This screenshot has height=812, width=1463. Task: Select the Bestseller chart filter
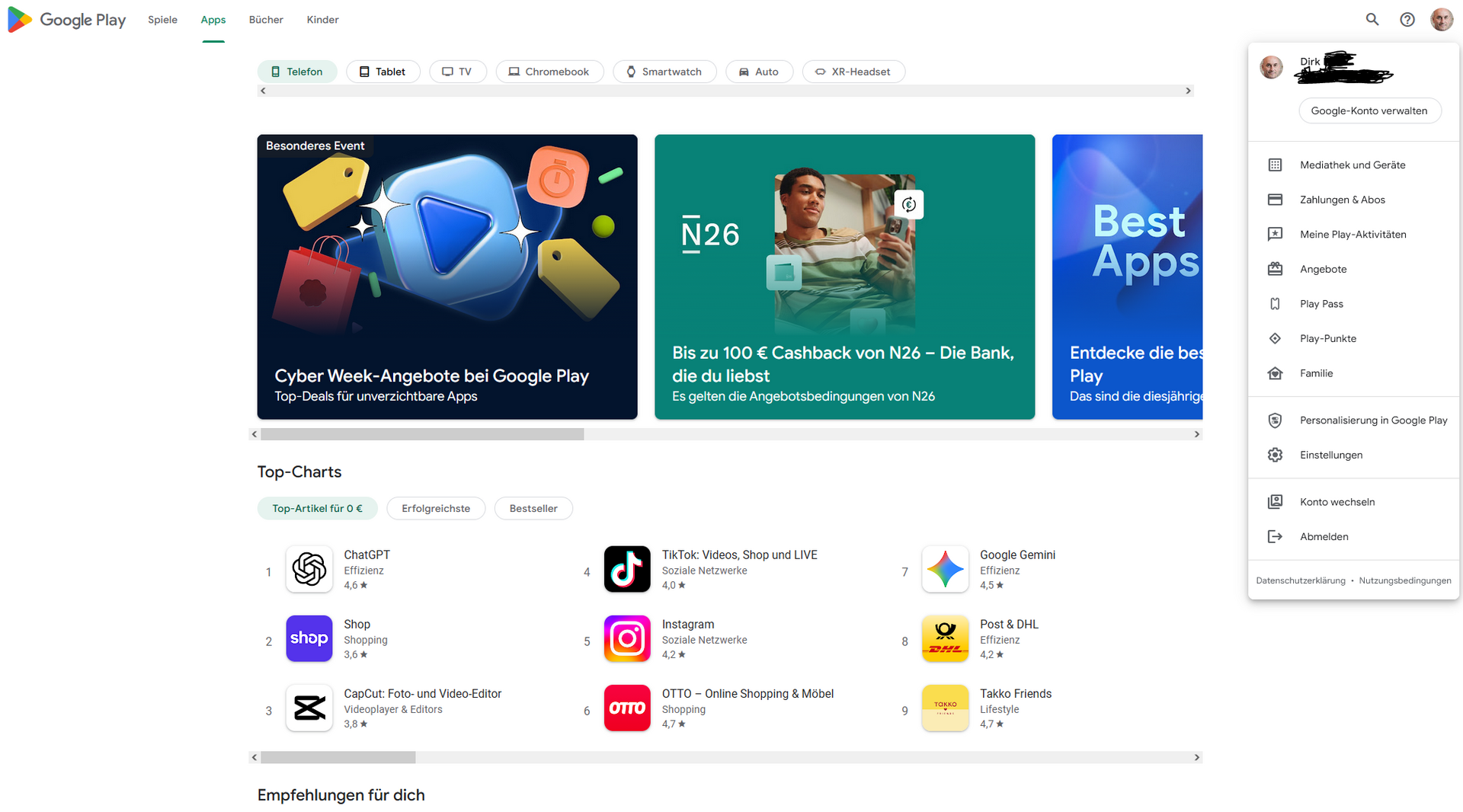pyautogui.click(x=533, y=508)
